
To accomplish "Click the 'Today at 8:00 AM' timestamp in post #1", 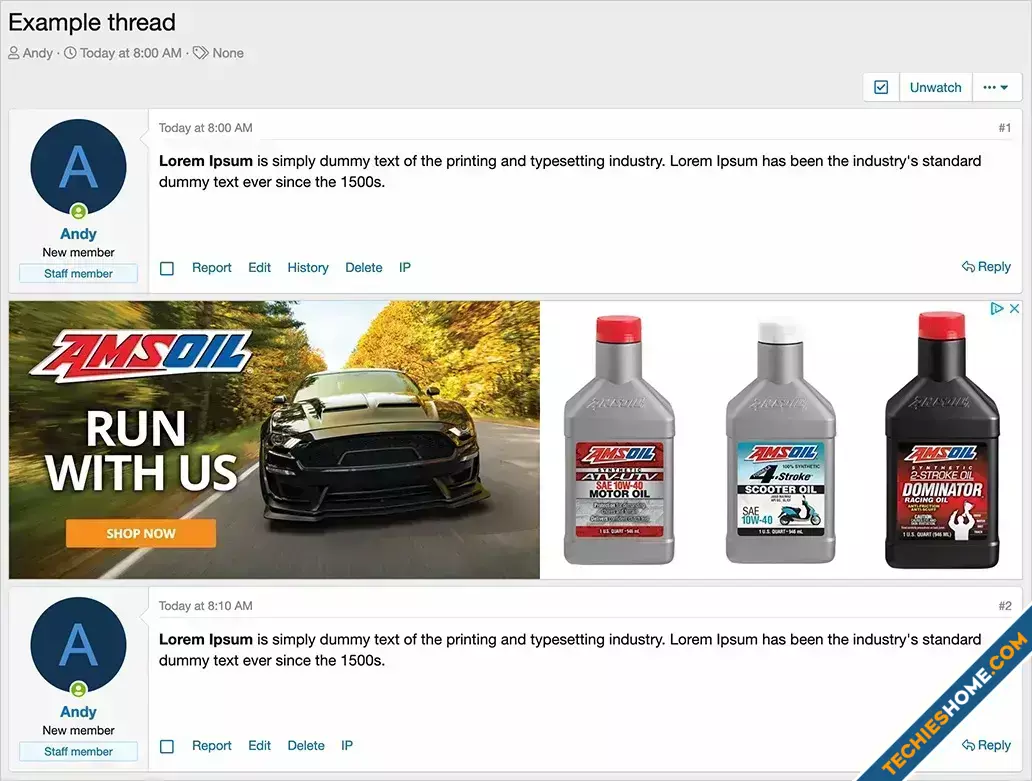I will click(x=205, y=128).
